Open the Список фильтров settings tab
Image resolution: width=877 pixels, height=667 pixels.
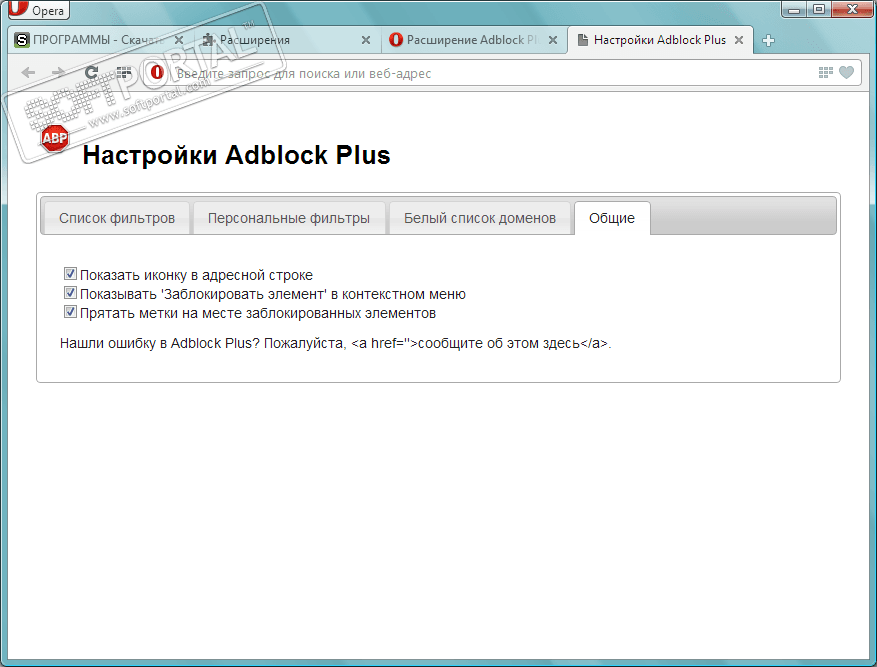coord(117,218)
